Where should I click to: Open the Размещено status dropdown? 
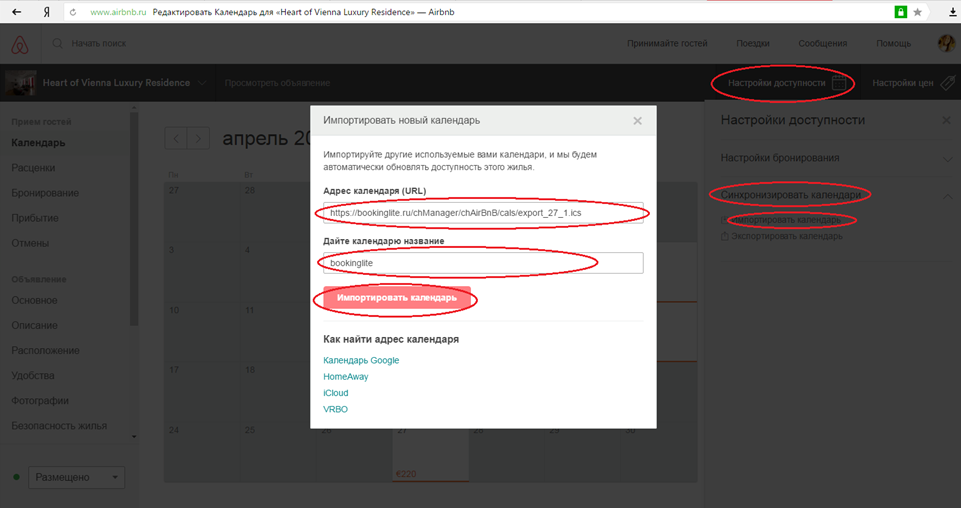point(77,477)
